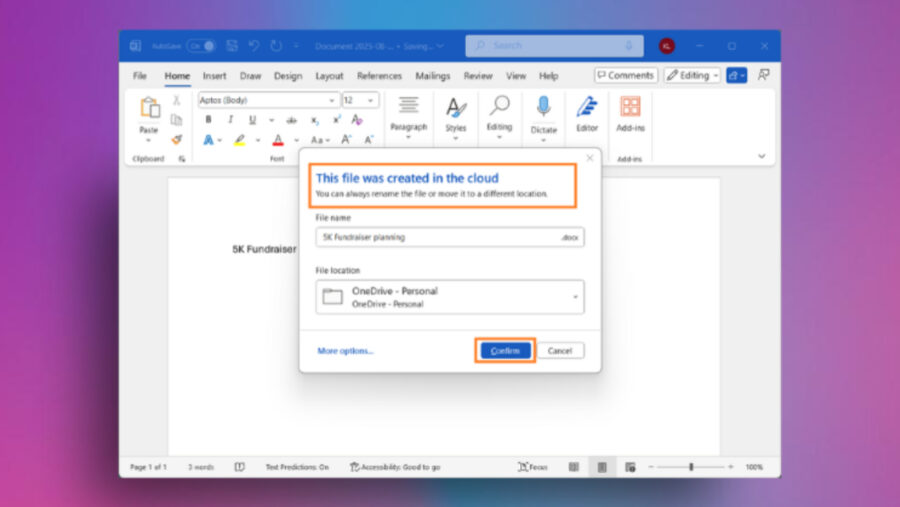The image size is (900, 507).
Task: Click the Cut scissors icon
Action: pos(177,100)
